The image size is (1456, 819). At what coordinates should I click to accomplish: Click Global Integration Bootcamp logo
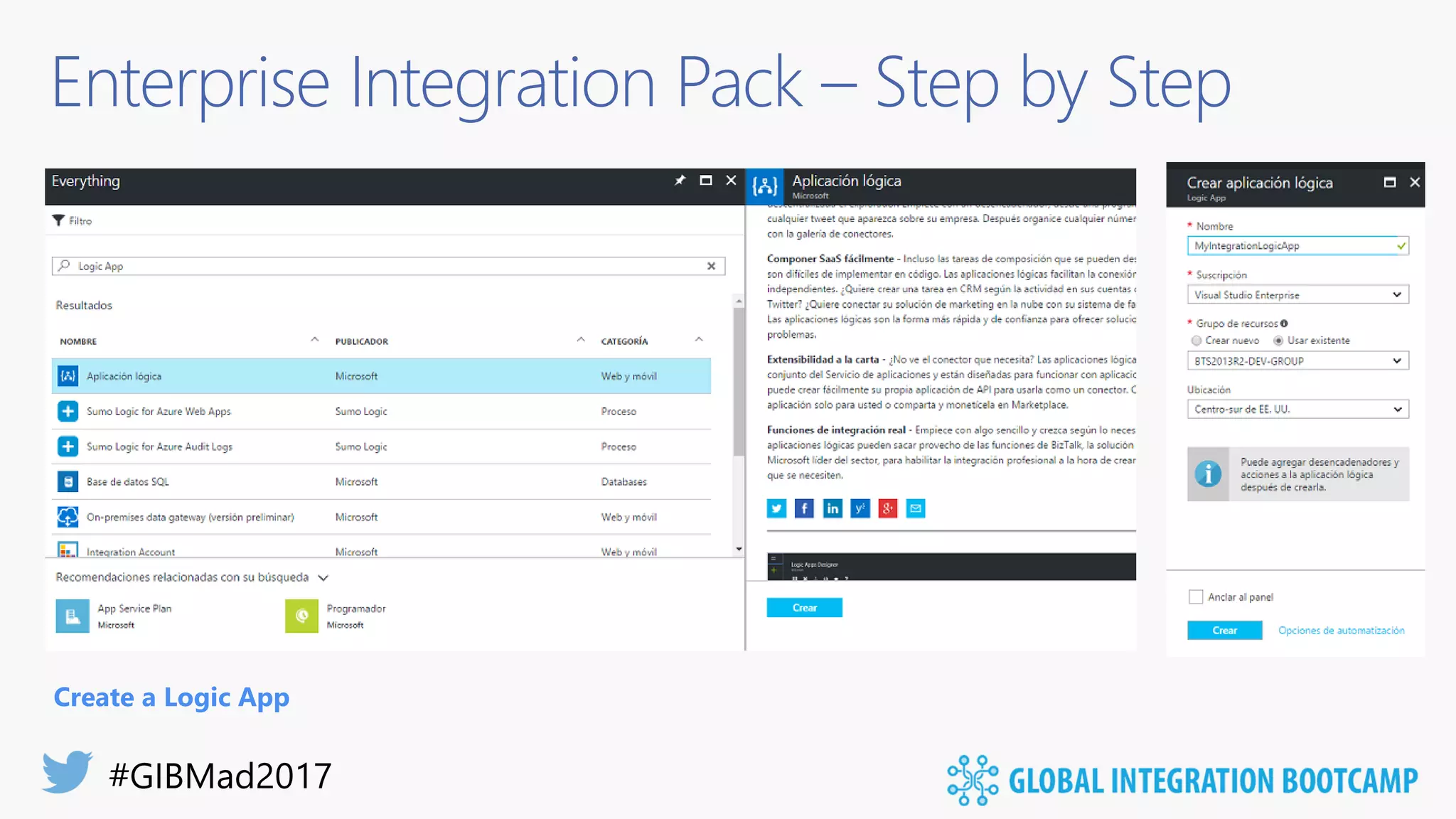pos(1182,780)
